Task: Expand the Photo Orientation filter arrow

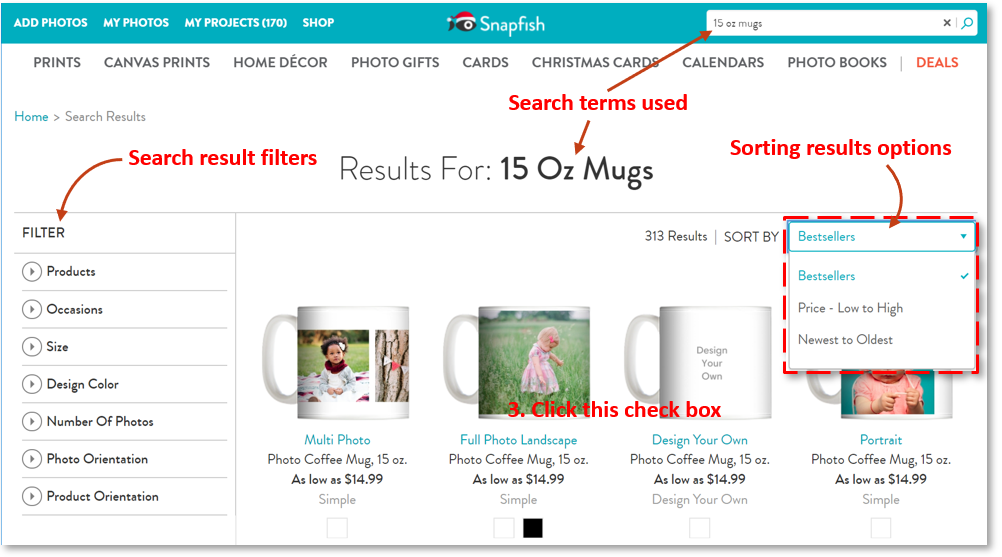Action: [31, 459]
